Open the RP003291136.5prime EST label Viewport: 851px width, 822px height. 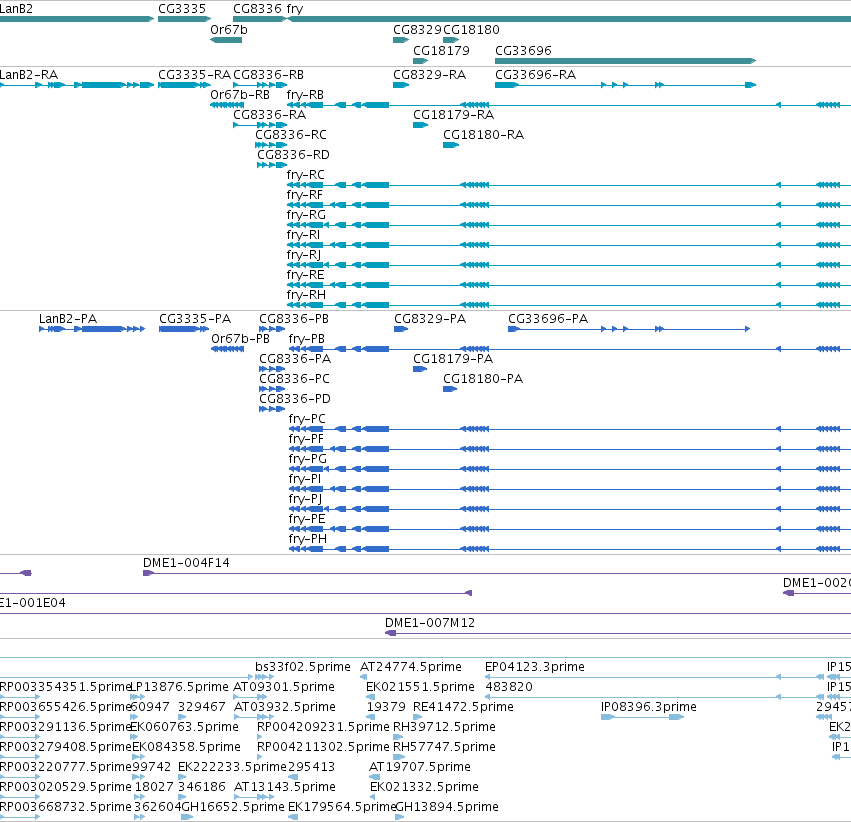pyautogui.click(x=66, y=727)
